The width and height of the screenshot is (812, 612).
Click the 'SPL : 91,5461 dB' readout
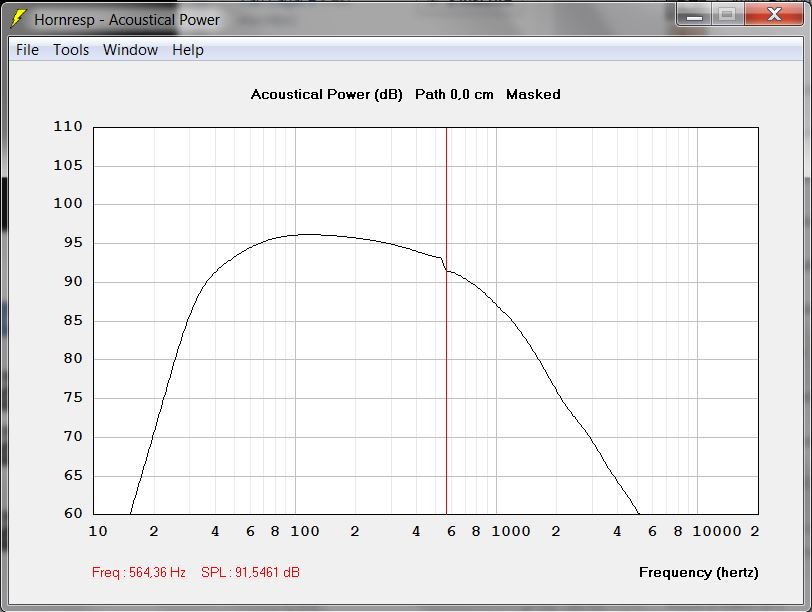click(x=250, y=572)
